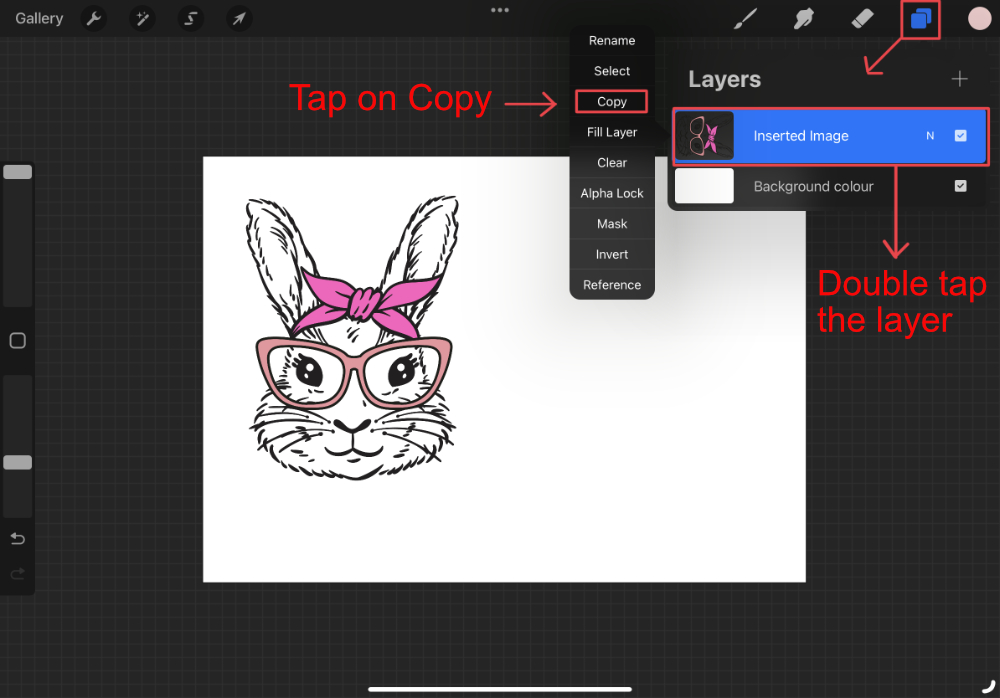Screen dimensions: 1000x698
Task: Select the Selection tool
Action: pos(190,18)
